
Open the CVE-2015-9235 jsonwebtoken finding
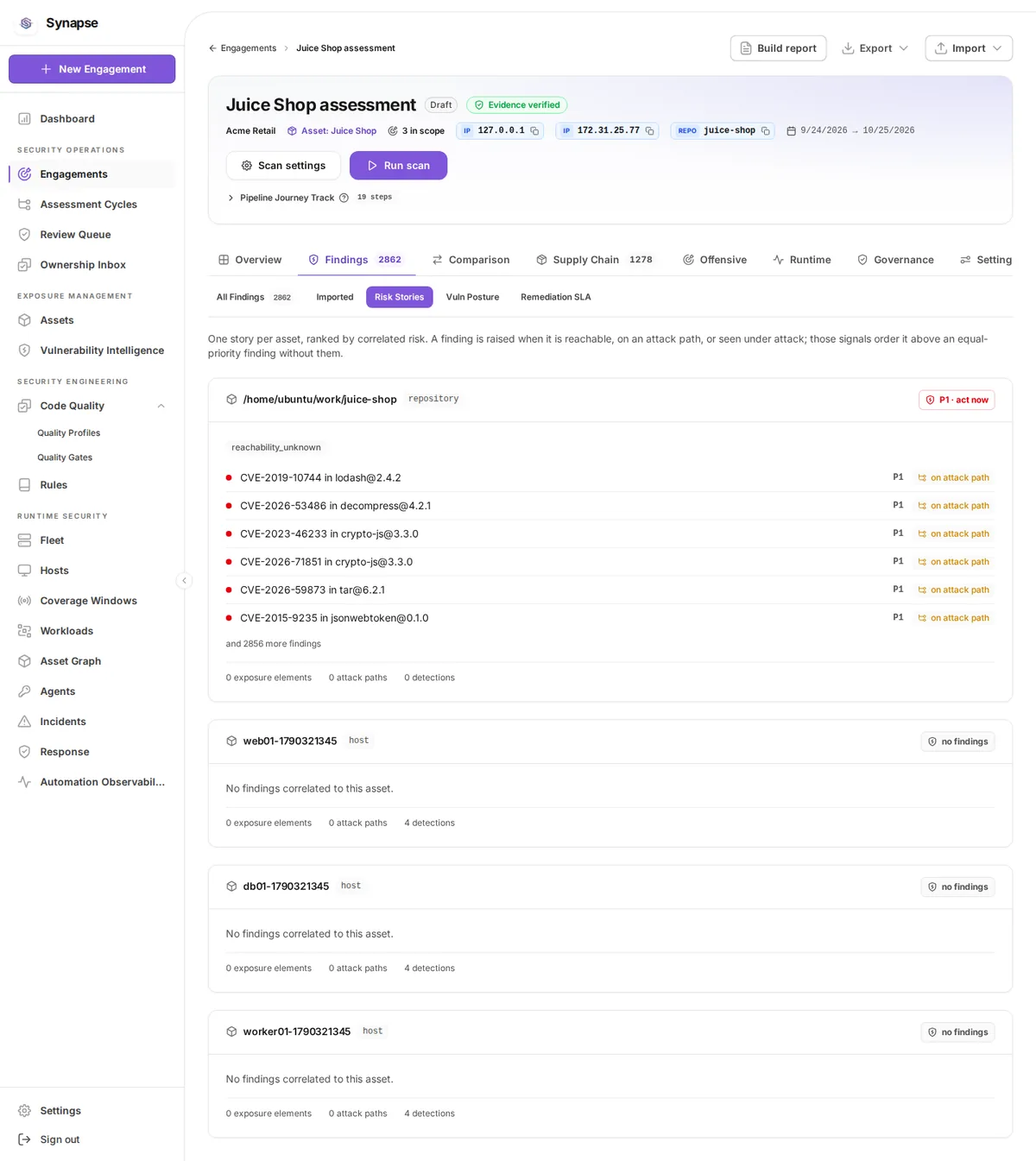610,618
